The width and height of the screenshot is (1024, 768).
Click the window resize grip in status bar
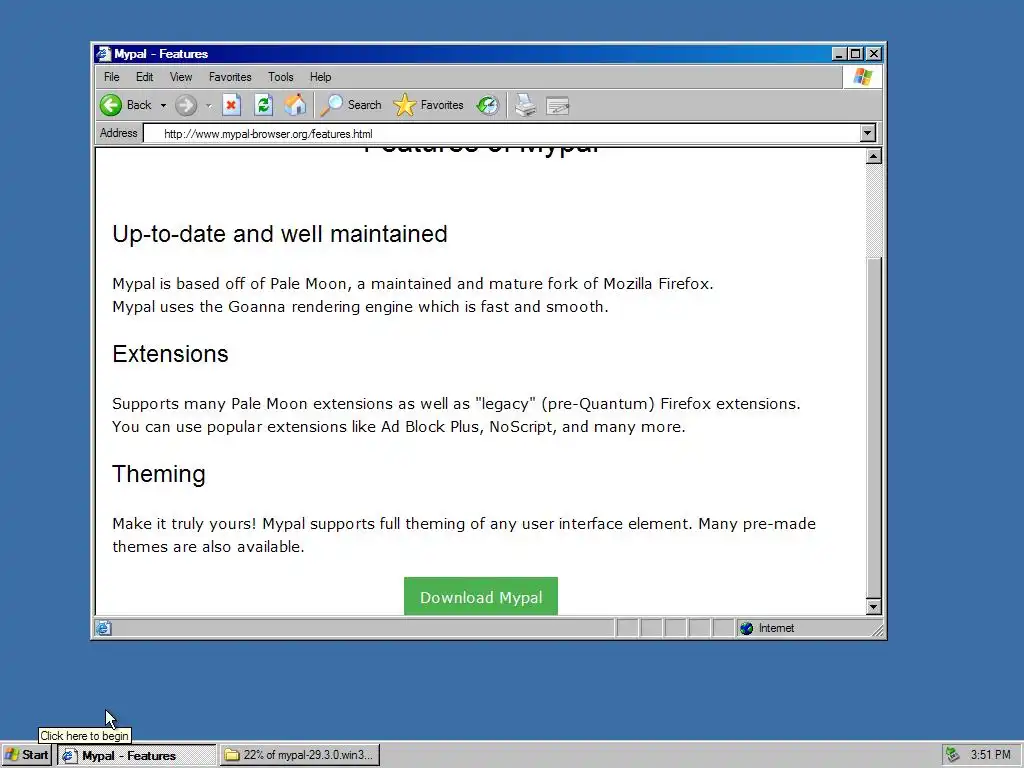pyautogui.click(x=877, y=630)
